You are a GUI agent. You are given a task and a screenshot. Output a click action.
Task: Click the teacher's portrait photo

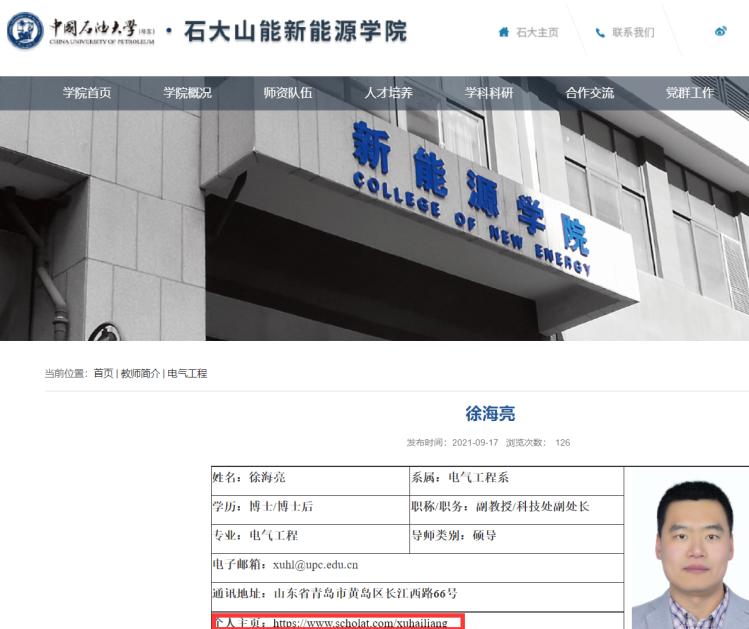(x=689, y=550)
